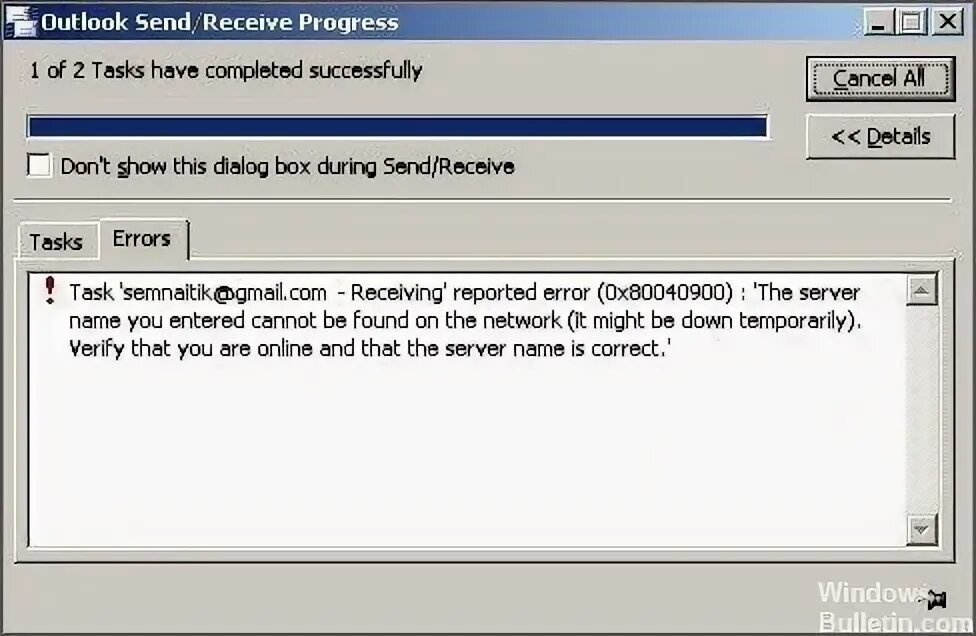The width and height of the screenshot is (976, 636).
Task: Cancel all send/receive tasks
Action: (880, 78)
